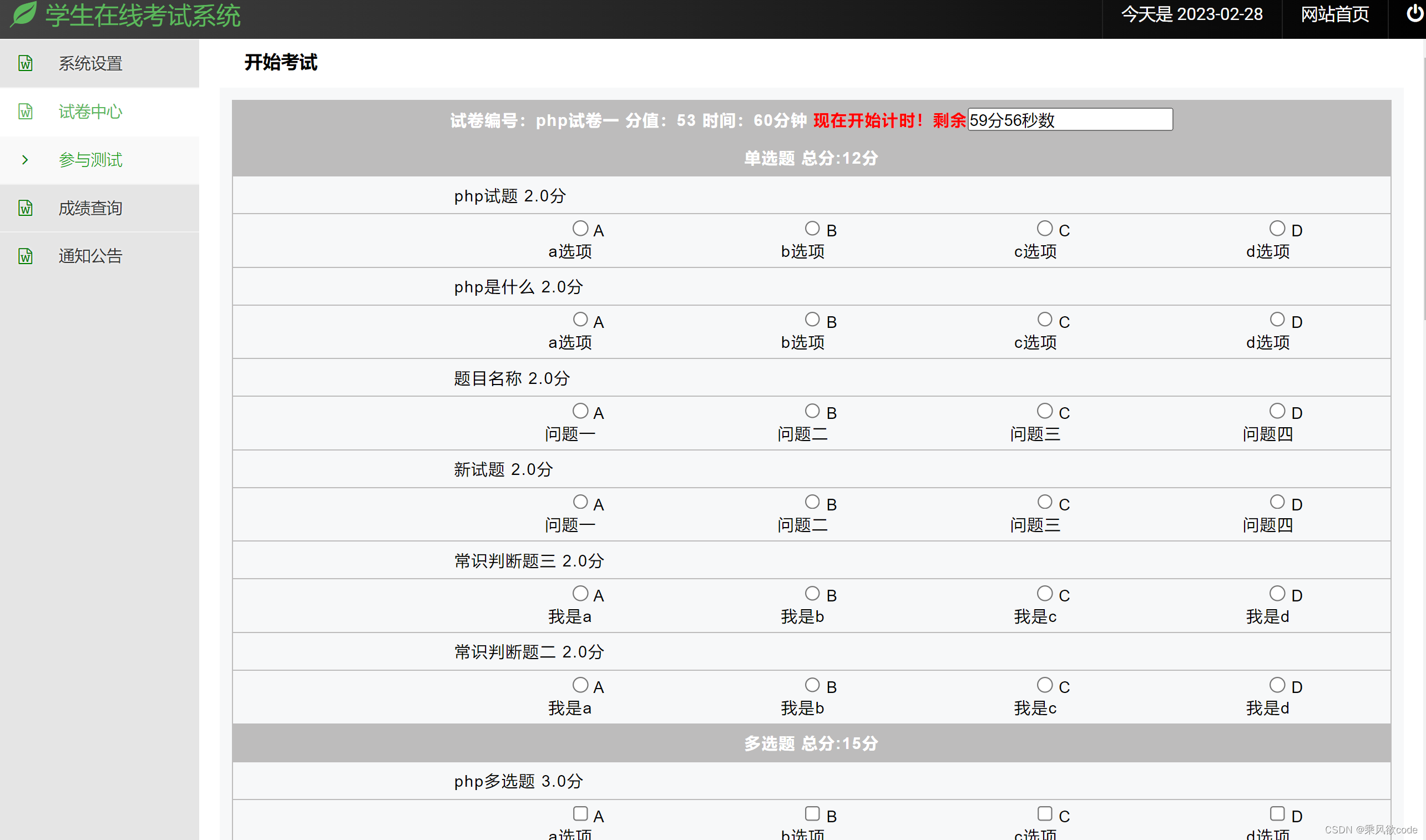Click the chevron arrow beside 参与测试

tap(25, 160)
